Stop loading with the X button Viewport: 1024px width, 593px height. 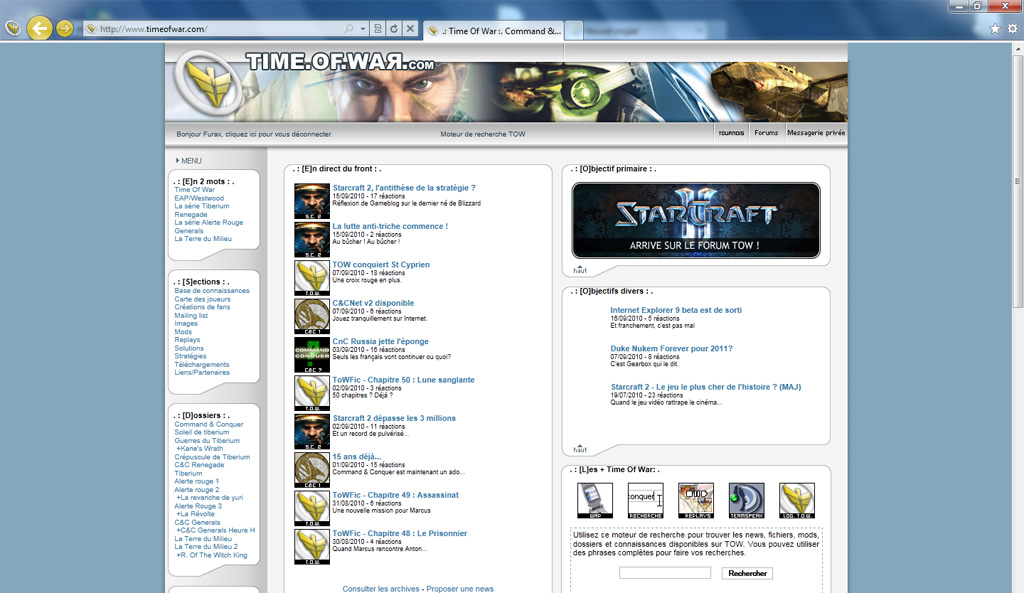pos(410,29)
